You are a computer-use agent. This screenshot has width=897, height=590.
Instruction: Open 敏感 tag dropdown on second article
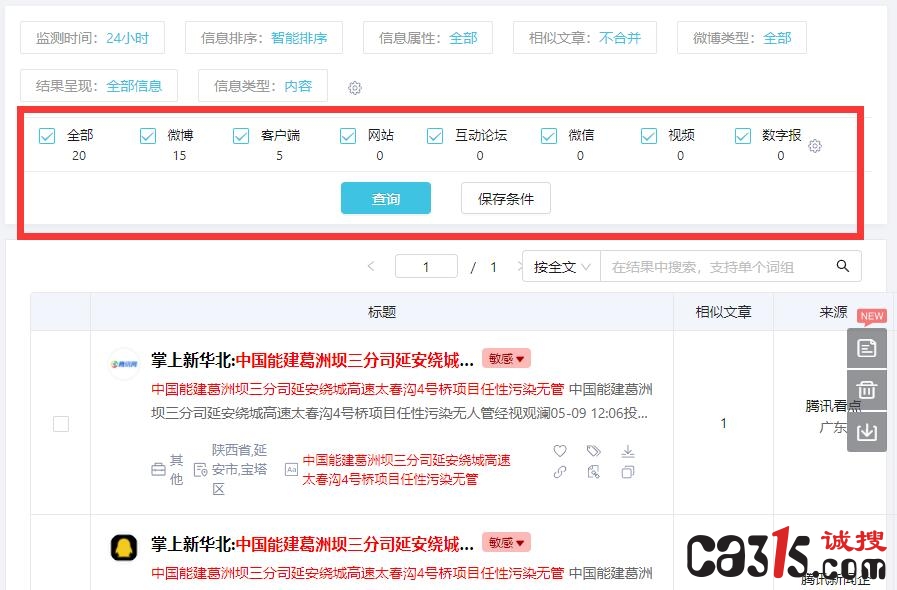pos(506,542)
